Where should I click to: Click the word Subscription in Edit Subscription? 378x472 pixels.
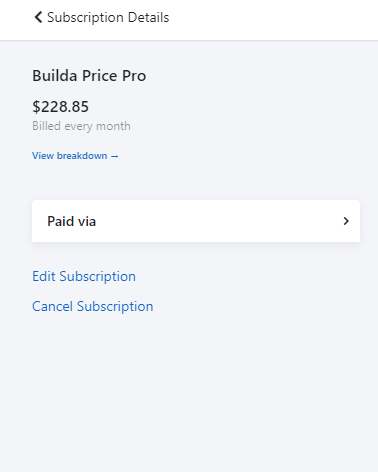click(x=97, y=277)
